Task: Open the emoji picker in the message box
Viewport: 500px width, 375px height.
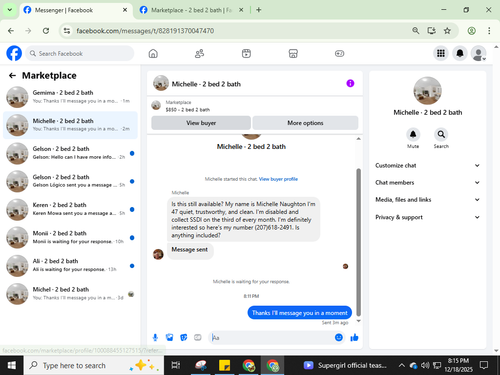Action: click(339, 337)
